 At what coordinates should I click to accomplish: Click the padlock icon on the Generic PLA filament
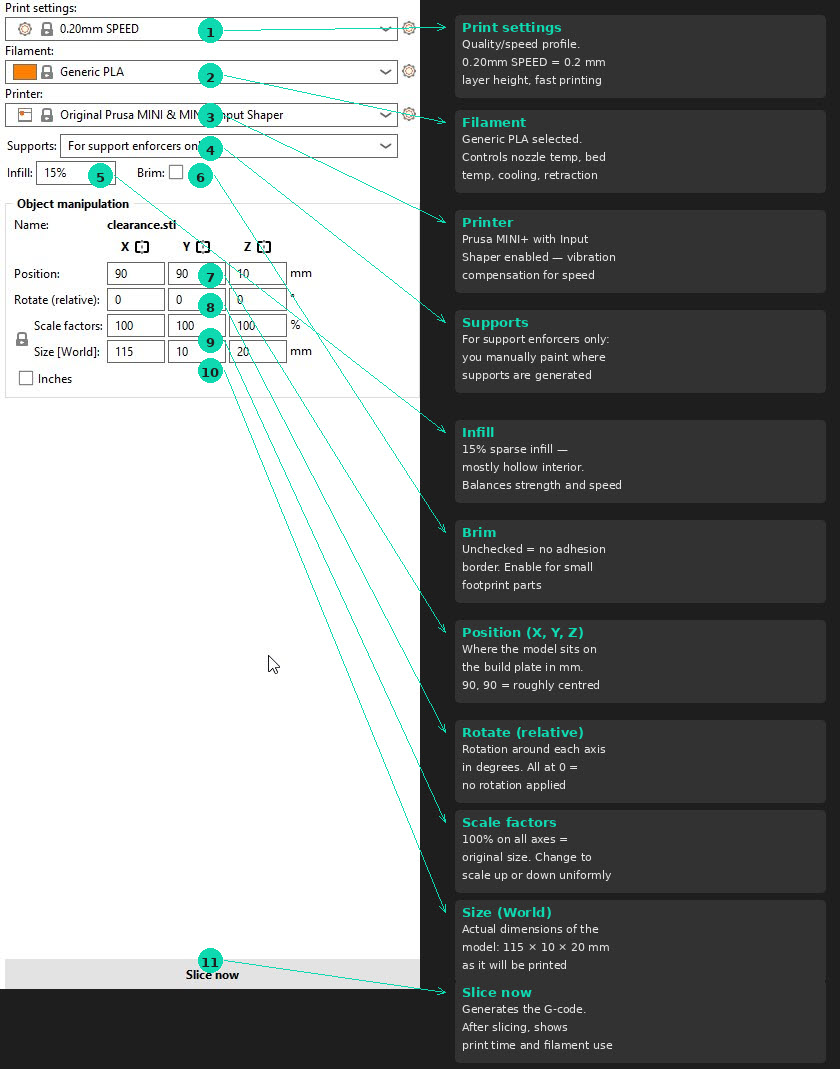tap(46, 71)
